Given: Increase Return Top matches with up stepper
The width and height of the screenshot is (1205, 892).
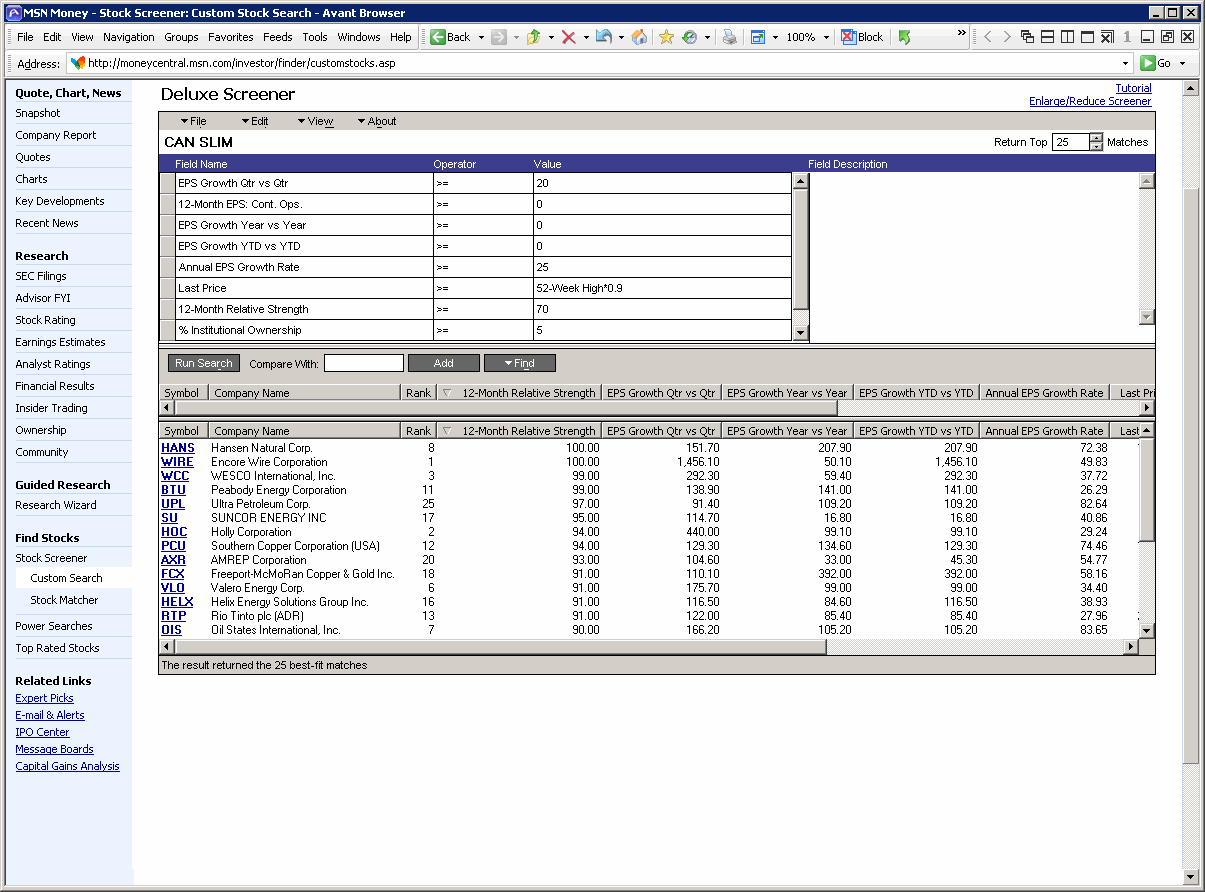Looking at the screenshot, I should [x=1096, y=138].
